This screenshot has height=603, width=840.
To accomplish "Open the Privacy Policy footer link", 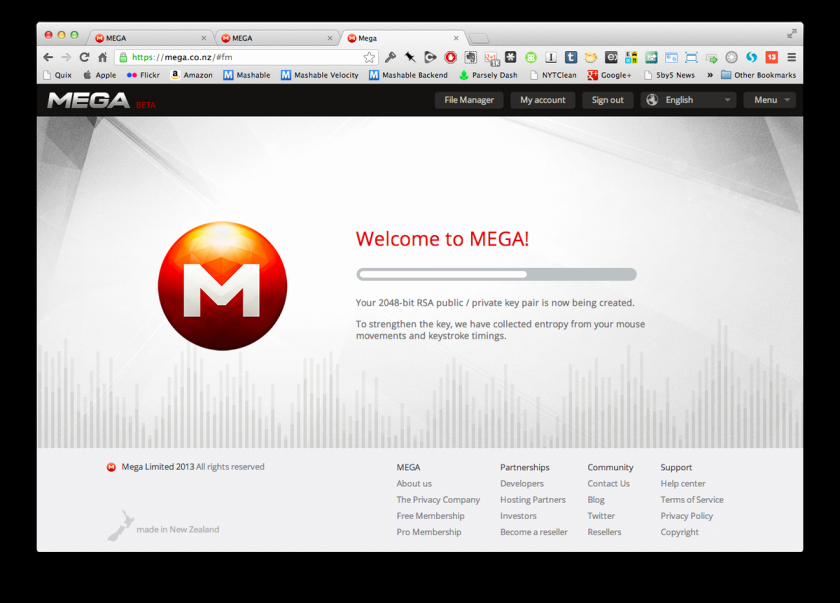I will [687, 516].
